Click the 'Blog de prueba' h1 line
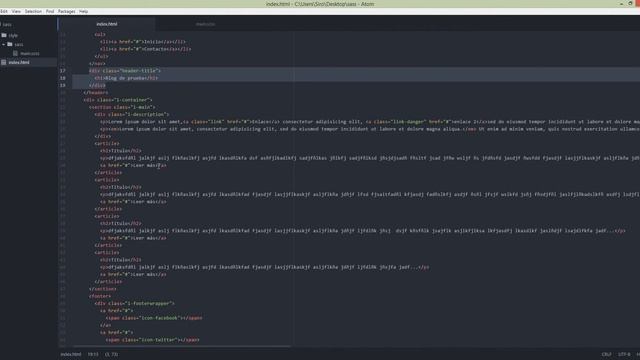This screenshot has height=360, width=640. [x=126, y=78]
